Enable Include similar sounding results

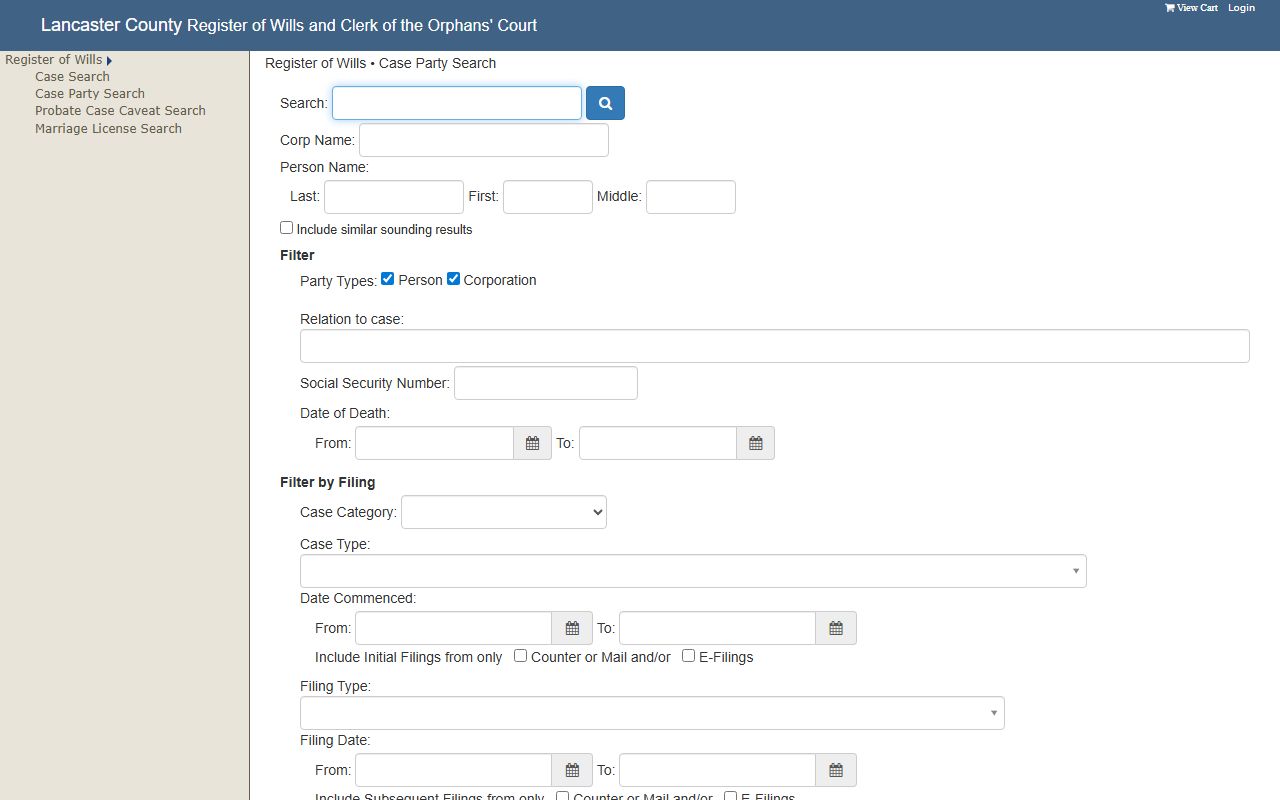[x=287, y=228]
